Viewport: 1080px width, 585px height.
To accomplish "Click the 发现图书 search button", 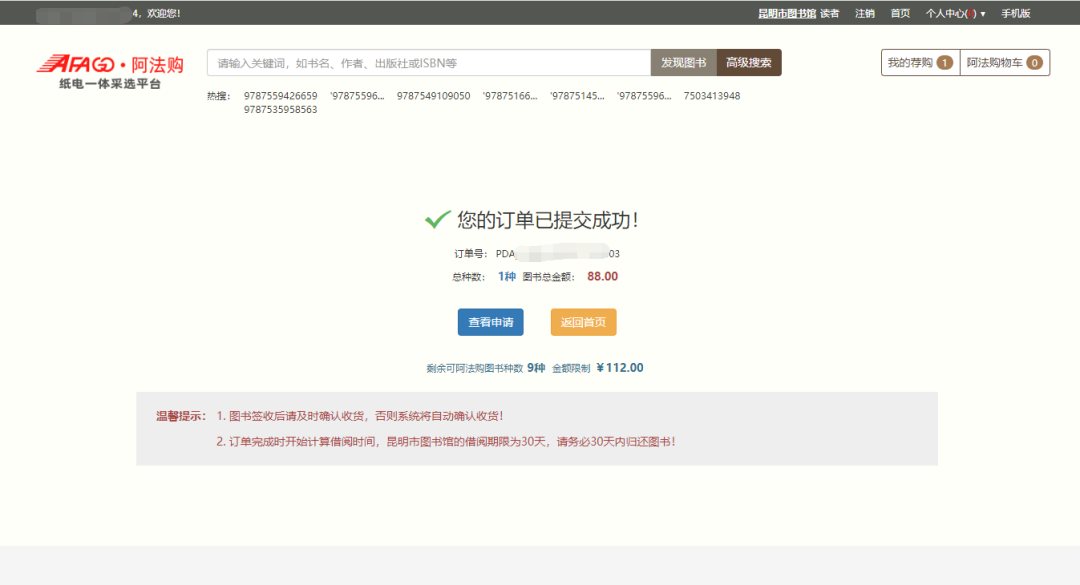I will tap(683, 63).
